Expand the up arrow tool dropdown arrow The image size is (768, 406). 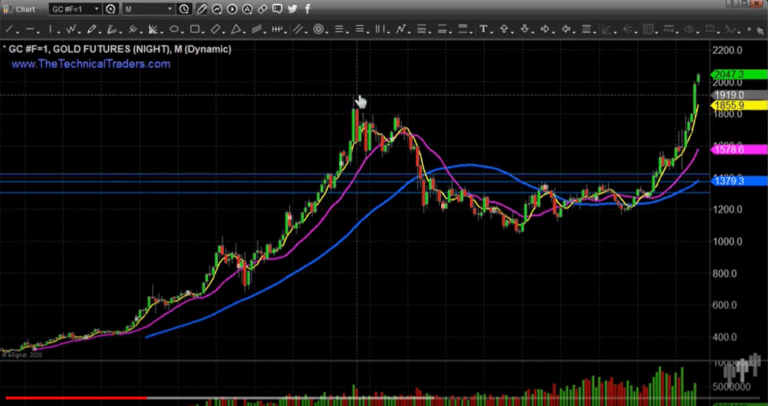[x=513, y=31]
